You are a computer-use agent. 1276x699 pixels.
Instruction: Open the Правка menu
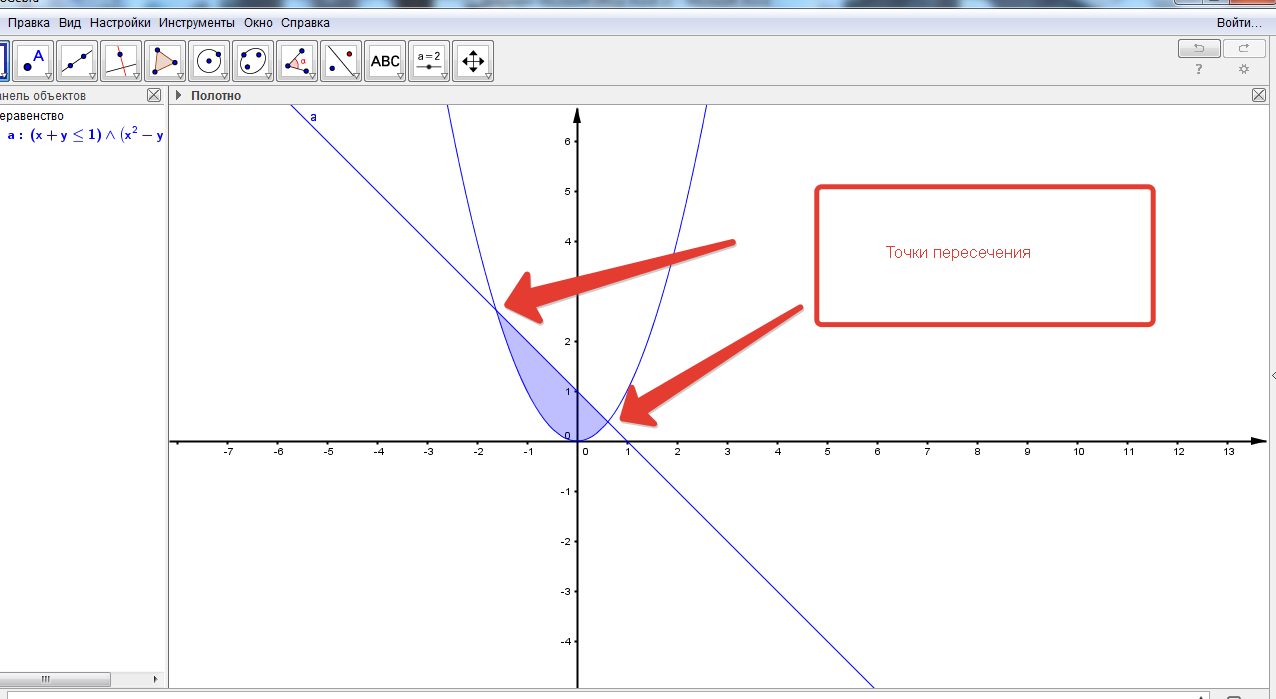click(28, 22)
